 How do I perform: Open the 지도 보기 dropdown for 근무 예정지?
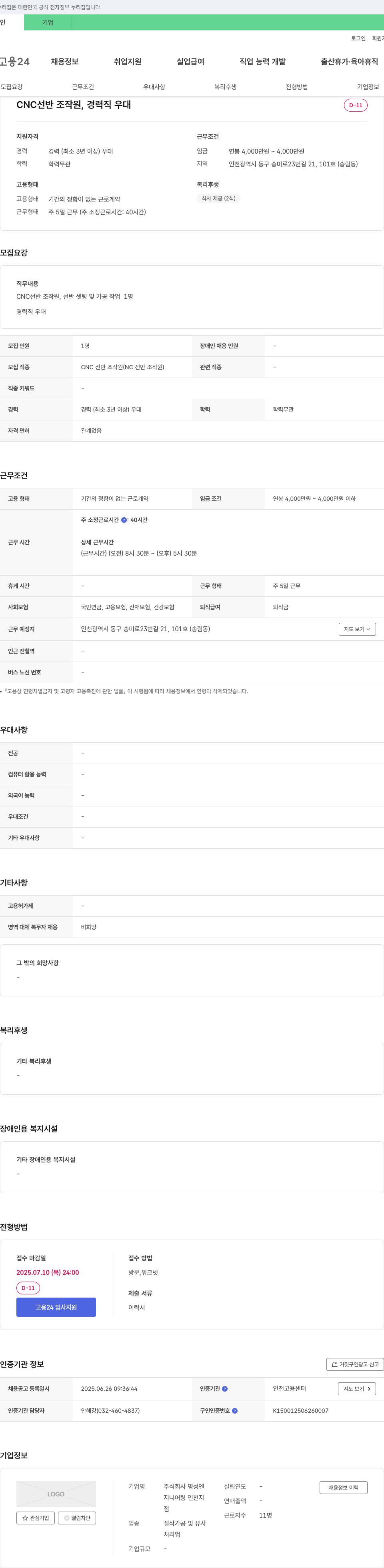tap(357, 629)
